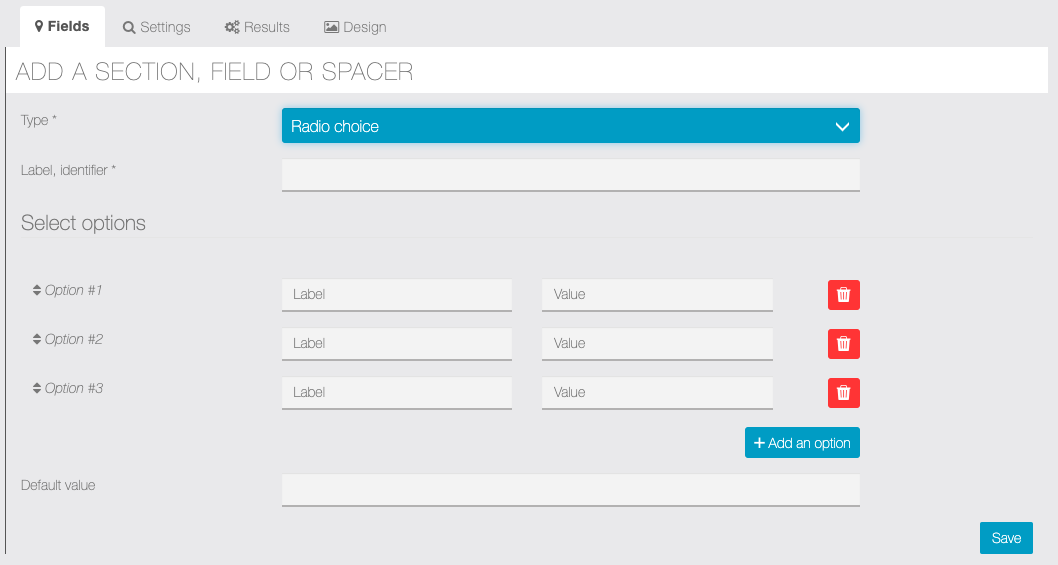Click Option #2 Label input

(396, 344)
